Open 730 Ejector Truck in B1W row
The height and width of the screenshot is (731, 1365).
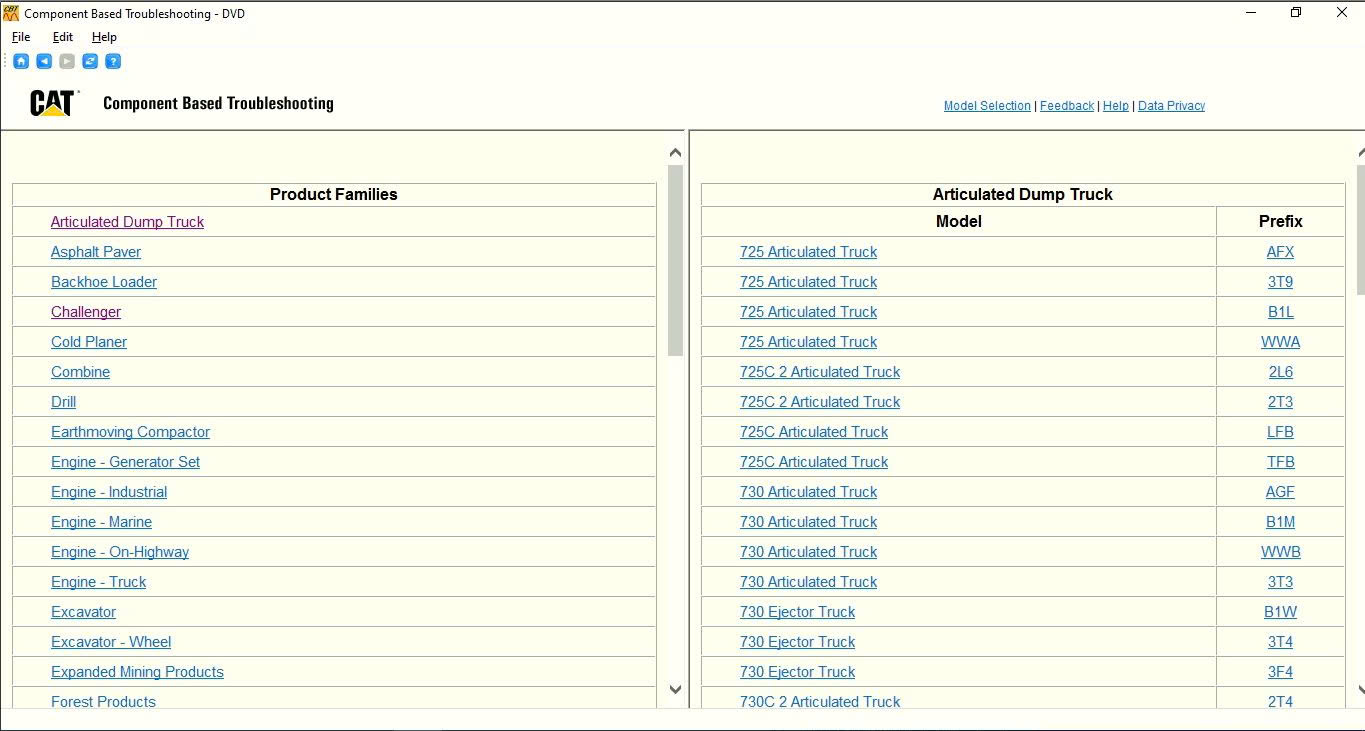[x=797, y=612]
